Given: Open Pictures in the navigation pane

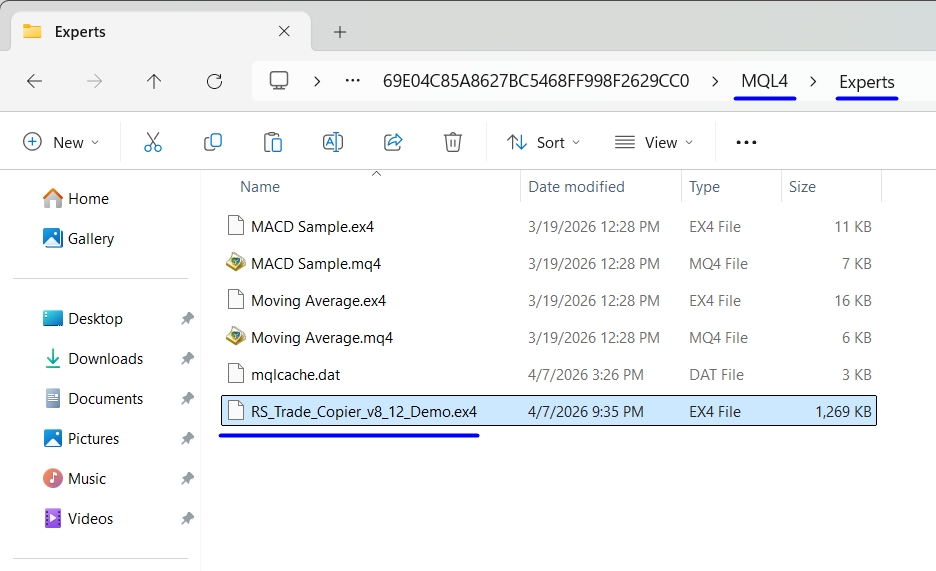Looking at the screenshot, I should pyautogui.click(x=81, y=439).
